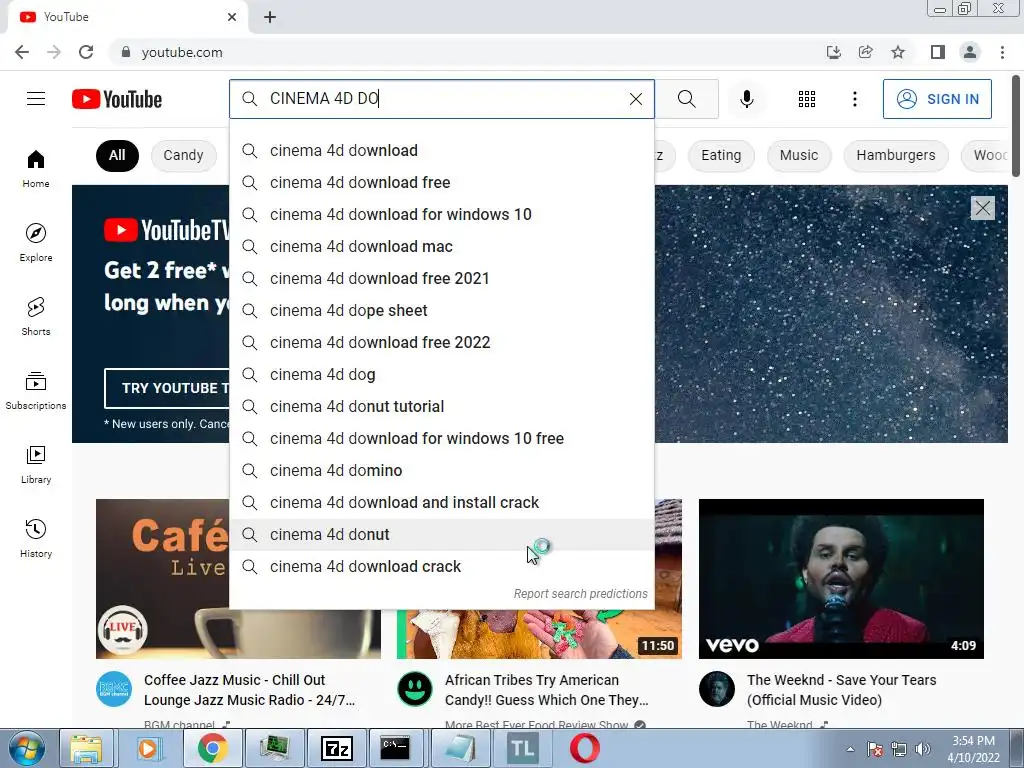The image size is (1024, 768).
Task: Open Subscriptions in the sidebar
Action: [36, 391]
